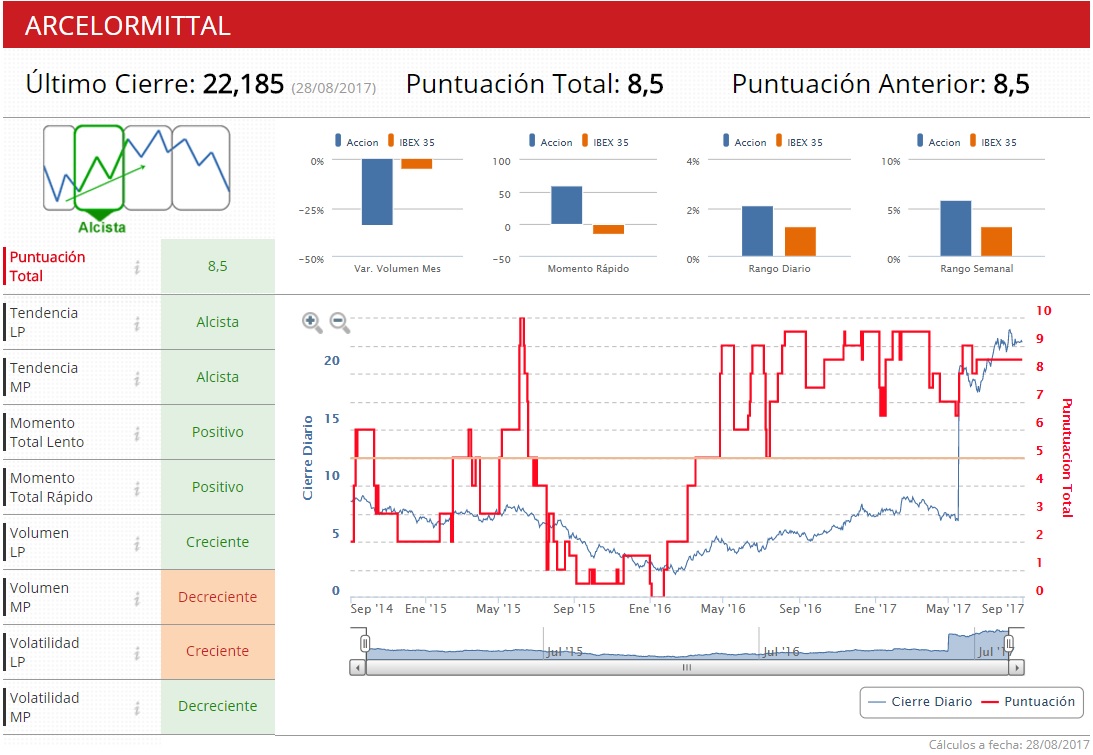Click the Alcista value for Tendencia MP
1093x755 pixels.
pos(217,377)
